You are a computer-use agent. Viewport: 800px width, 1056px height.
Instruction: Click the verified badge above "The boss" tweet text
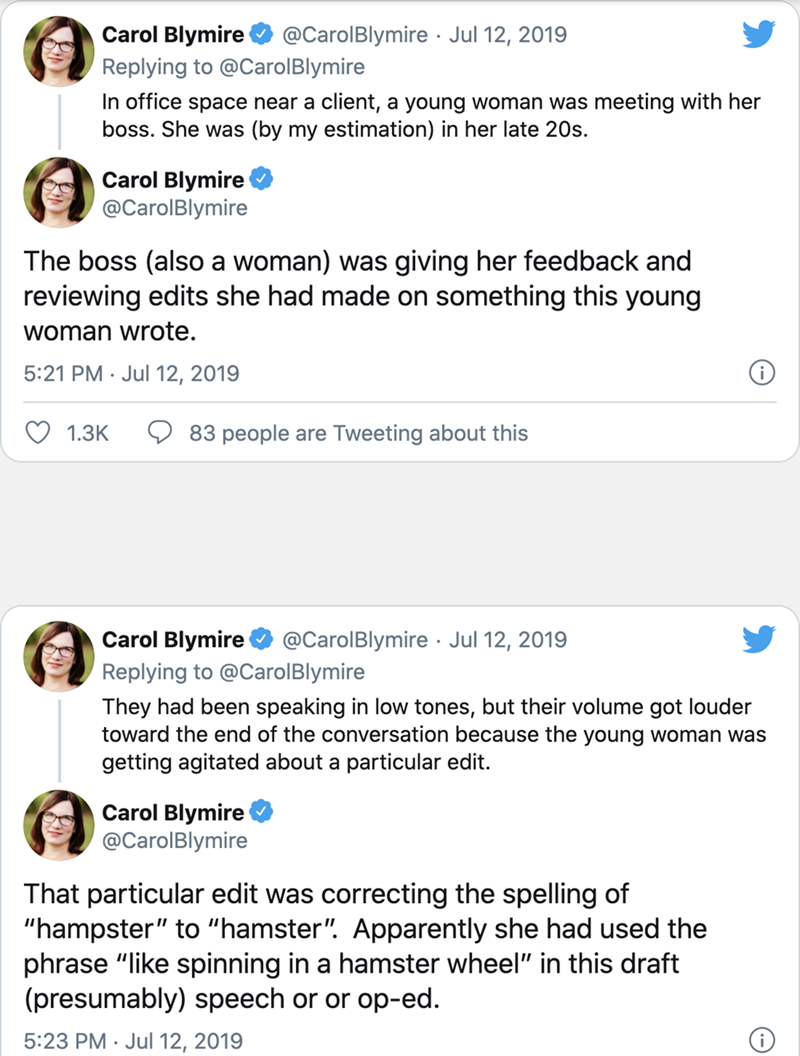pos(261,180)
